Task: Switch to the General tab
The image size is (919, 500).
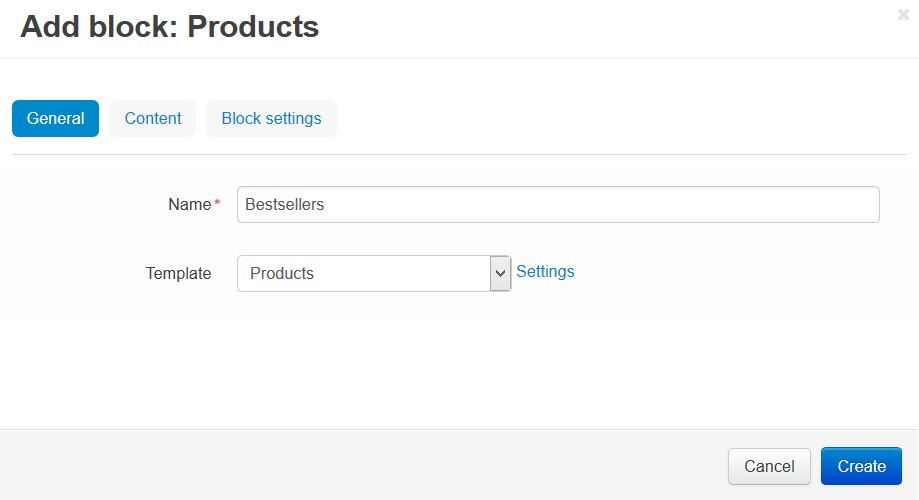Action: pos(55,118)
